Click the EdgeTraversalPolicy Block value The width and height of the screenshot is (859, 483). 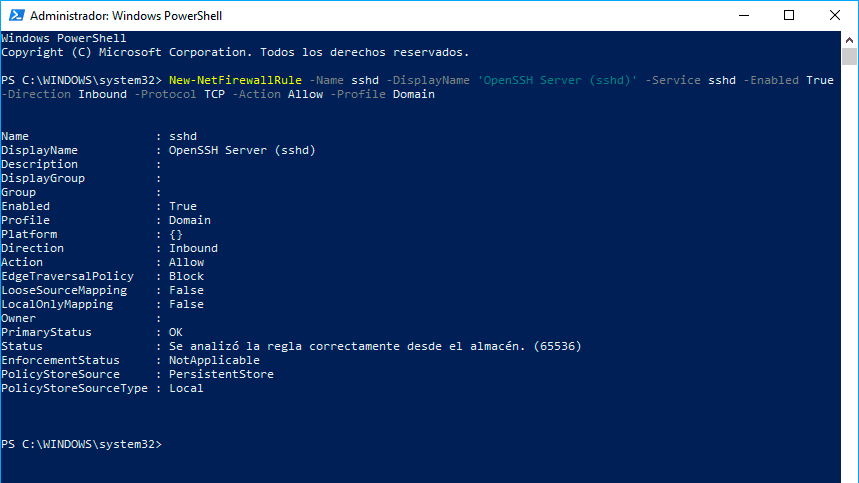(x=186, y=276)
